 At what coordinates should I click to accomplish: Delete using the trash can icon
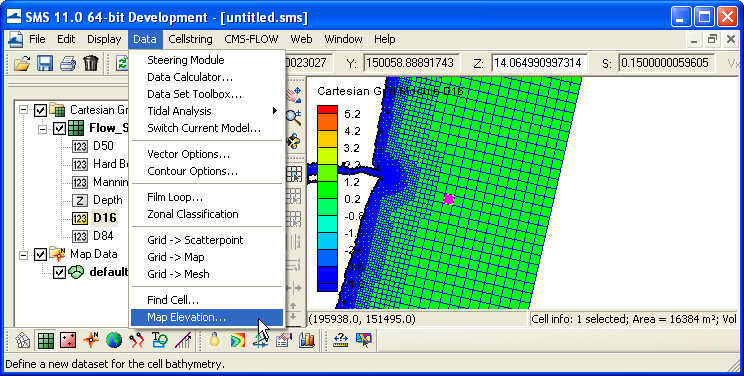point(91,63)
